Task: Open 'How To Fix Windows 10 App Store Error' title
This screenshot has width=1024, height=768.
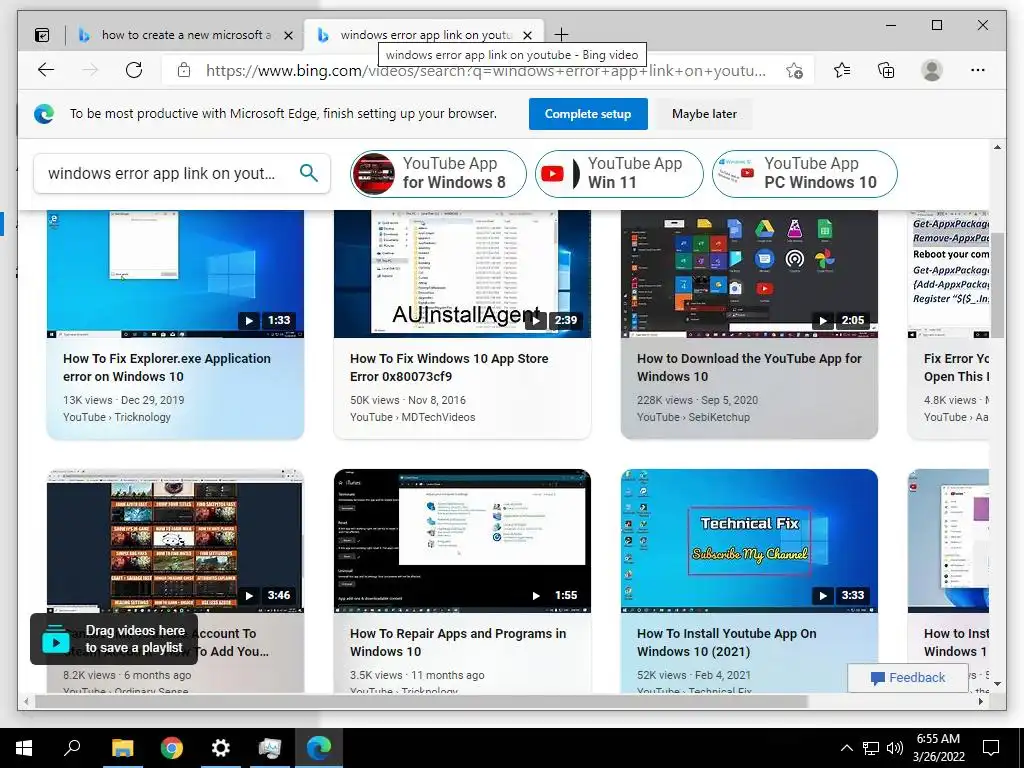Action: 449,368
